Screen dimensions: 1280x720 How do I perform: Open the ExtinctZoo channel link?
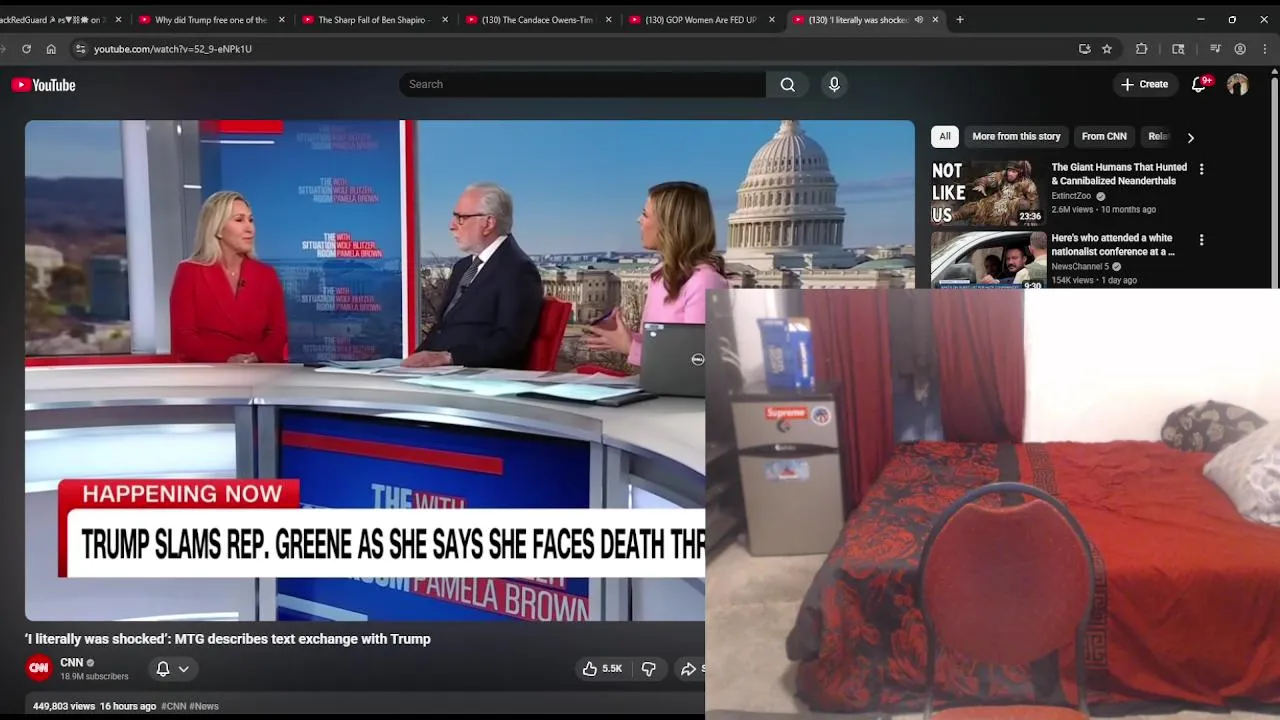pyautogui.click(x=1071, y=196)
